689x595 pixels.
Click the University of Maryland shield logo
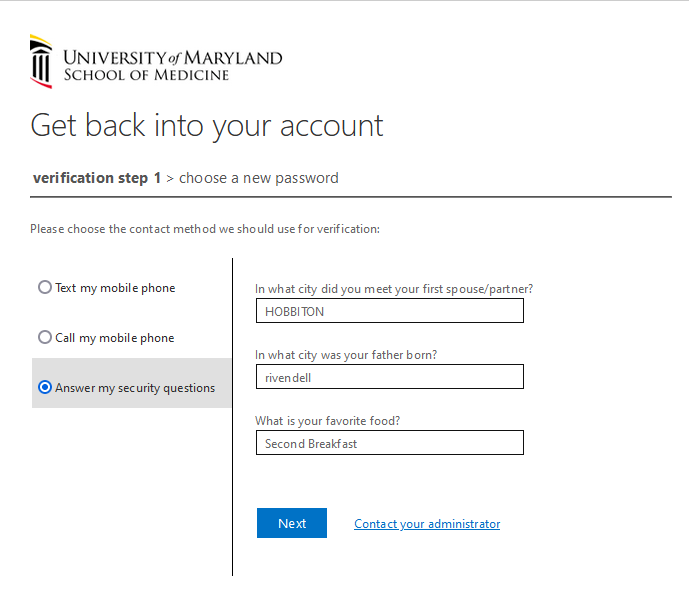click(x=41, y=60)
